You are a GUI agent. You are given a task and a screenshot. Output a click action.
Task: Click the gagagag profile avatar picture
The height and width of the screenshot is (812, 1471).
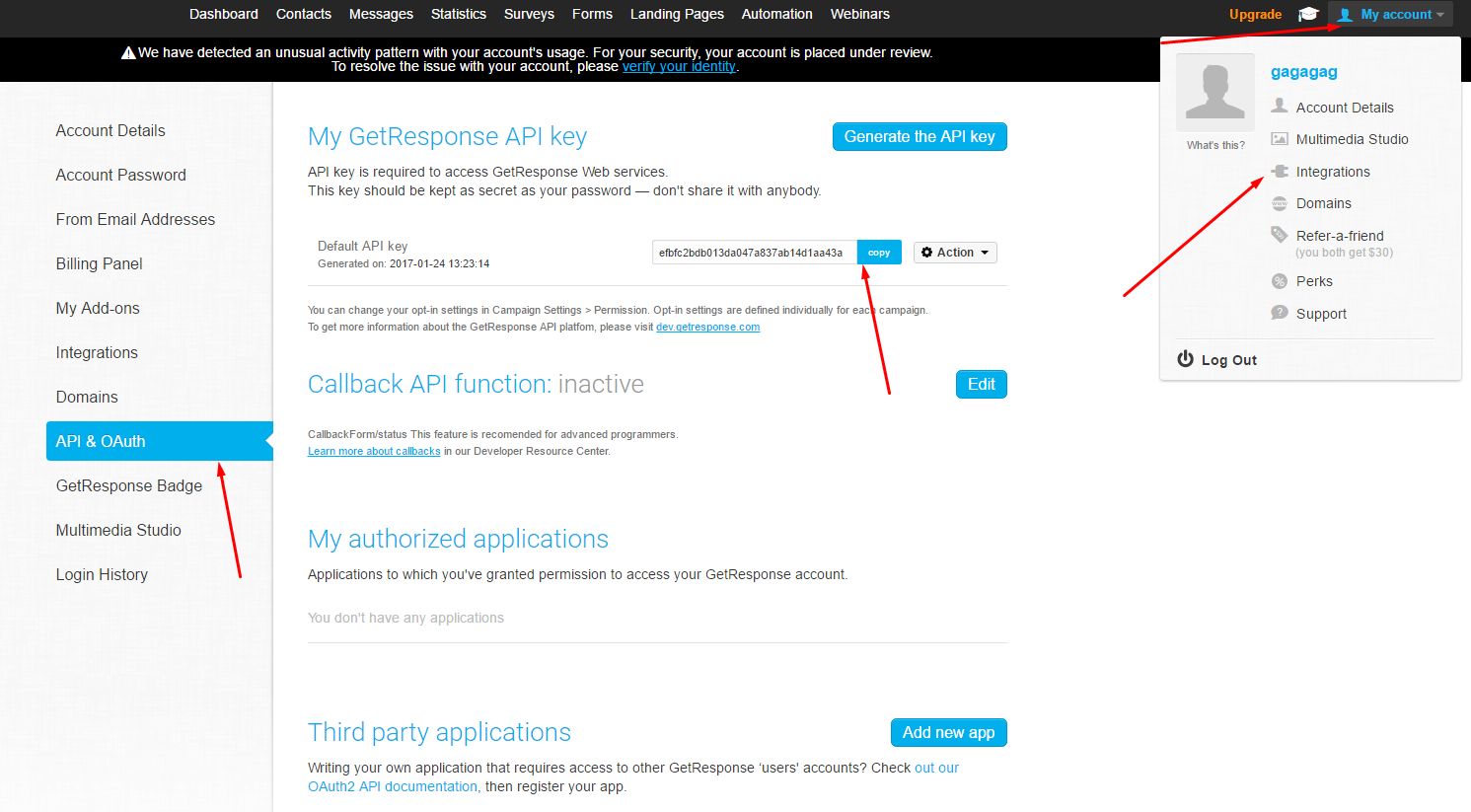click(1215, 92)
